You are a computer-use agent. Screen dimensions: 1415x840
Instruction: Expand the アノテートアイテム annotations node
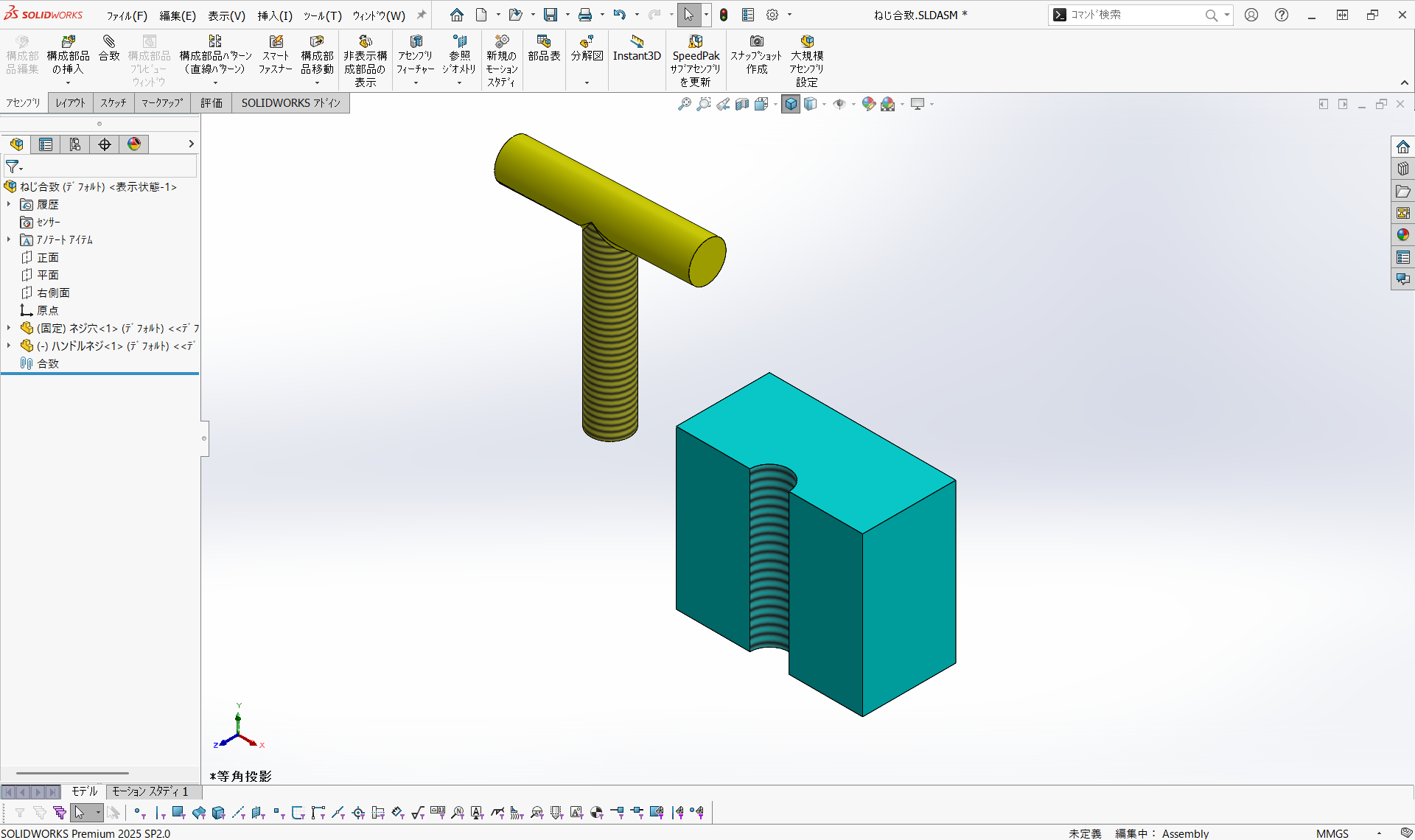pyautogui.click(x=9, y=239)
